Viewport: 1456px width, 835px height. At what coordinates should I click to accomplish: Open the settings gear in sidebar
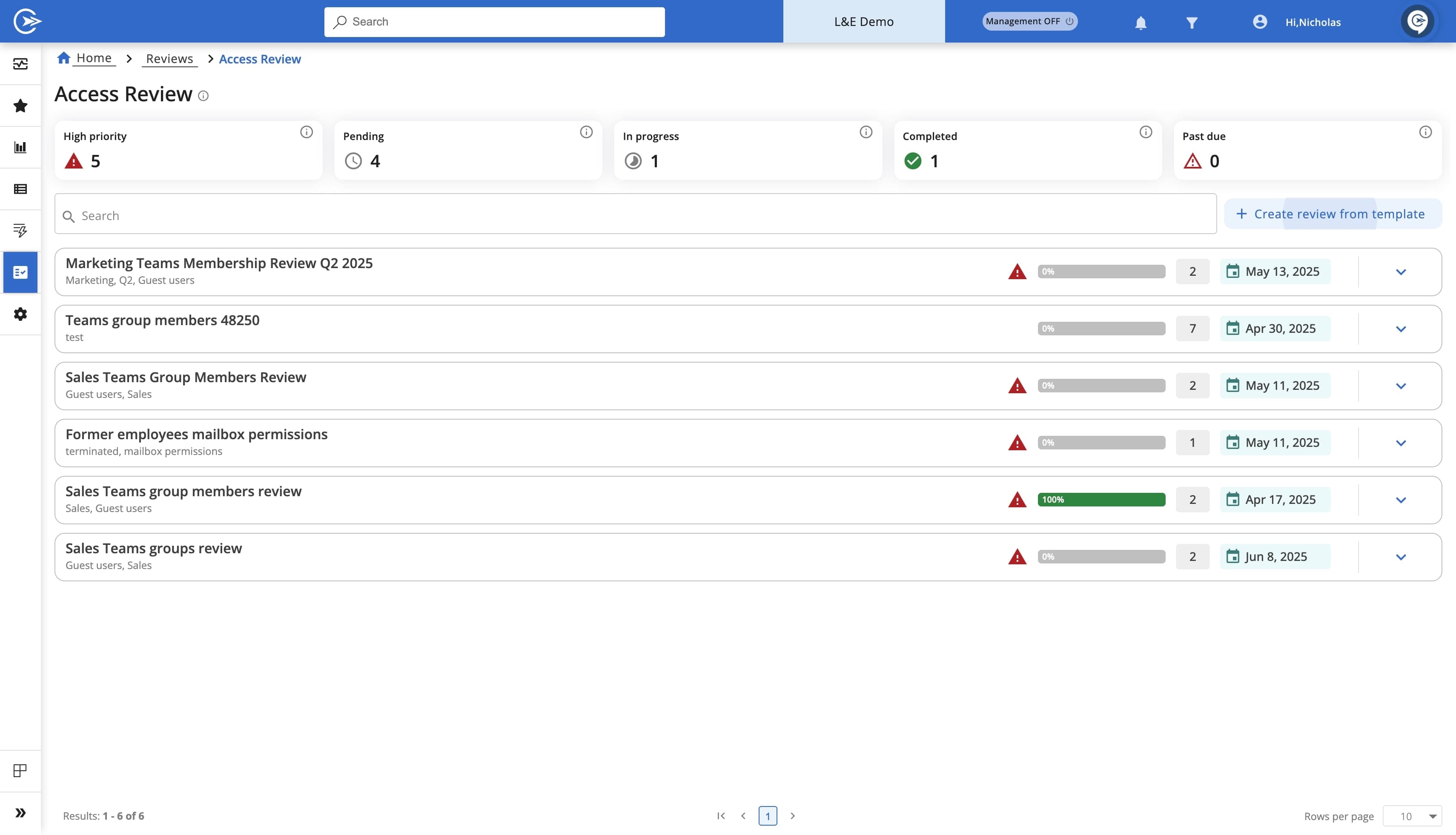tap(21, 314)
